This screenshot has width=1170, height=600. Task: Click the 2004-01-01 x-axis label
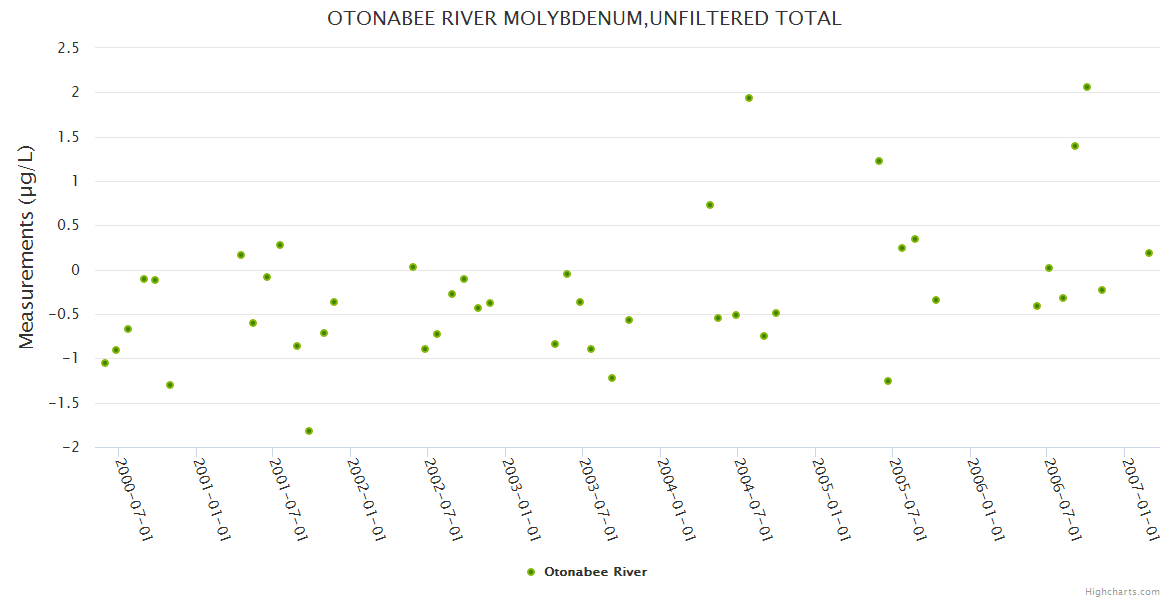(x=677, y=500)
